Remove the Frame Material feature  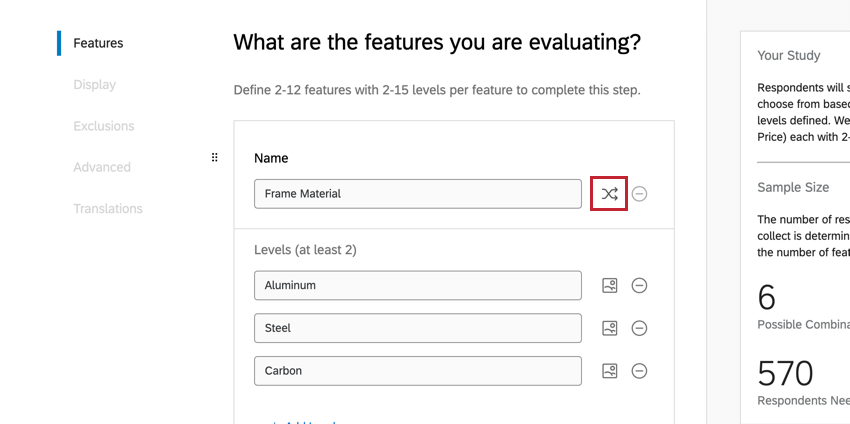coord(640,194)
